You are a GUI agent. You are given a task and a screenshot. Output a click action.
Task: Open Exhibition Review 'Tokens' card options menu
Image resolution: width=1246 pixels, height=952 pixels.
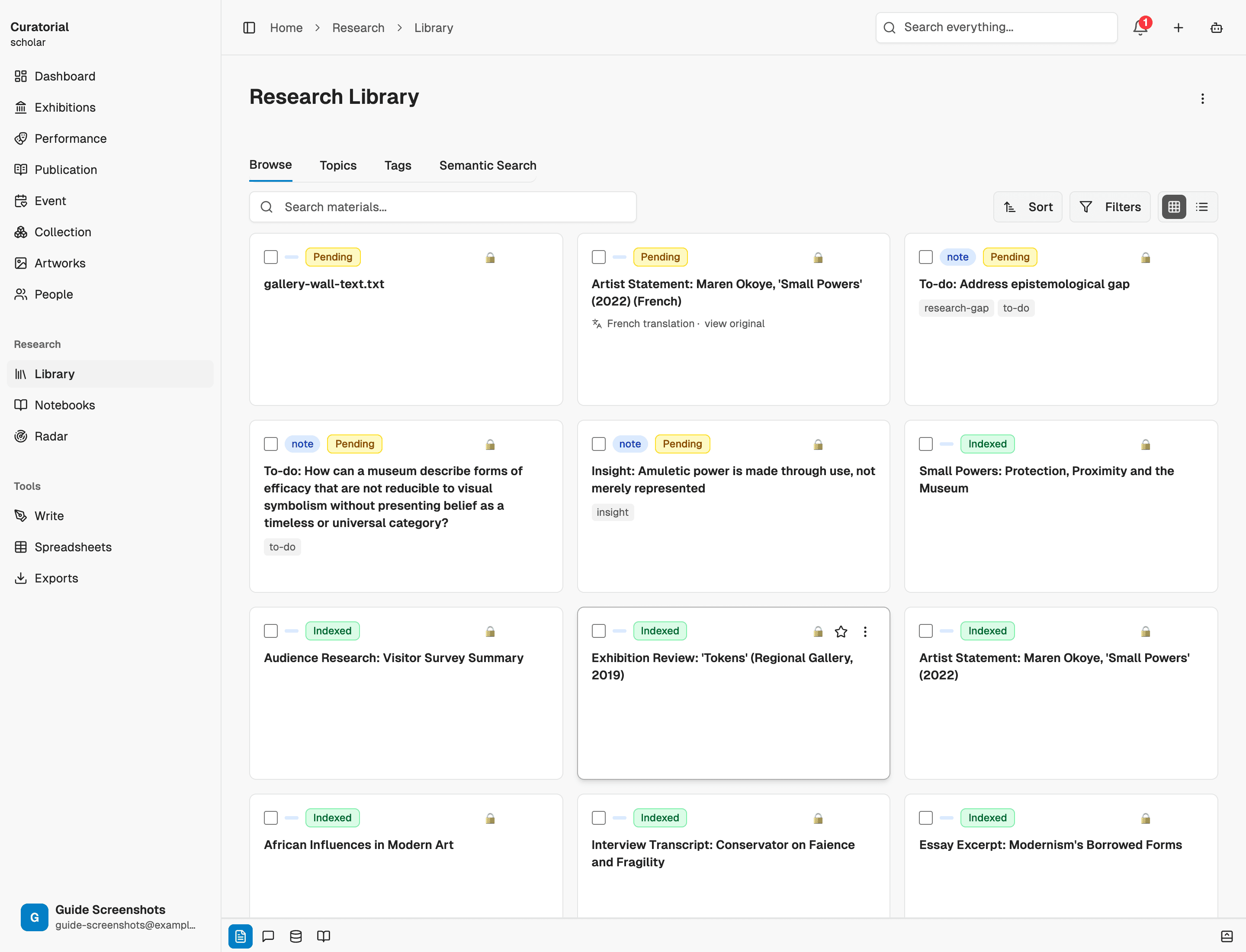(x=865, y=631)
